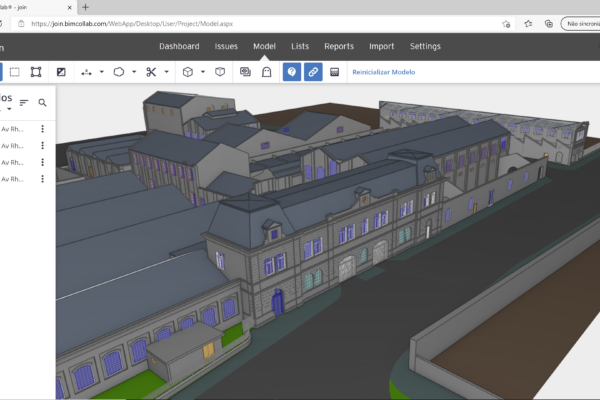Viewport: 600px width, 400px height.
Task: Toggle the blue issue pin button
Action: pos(292,72)
